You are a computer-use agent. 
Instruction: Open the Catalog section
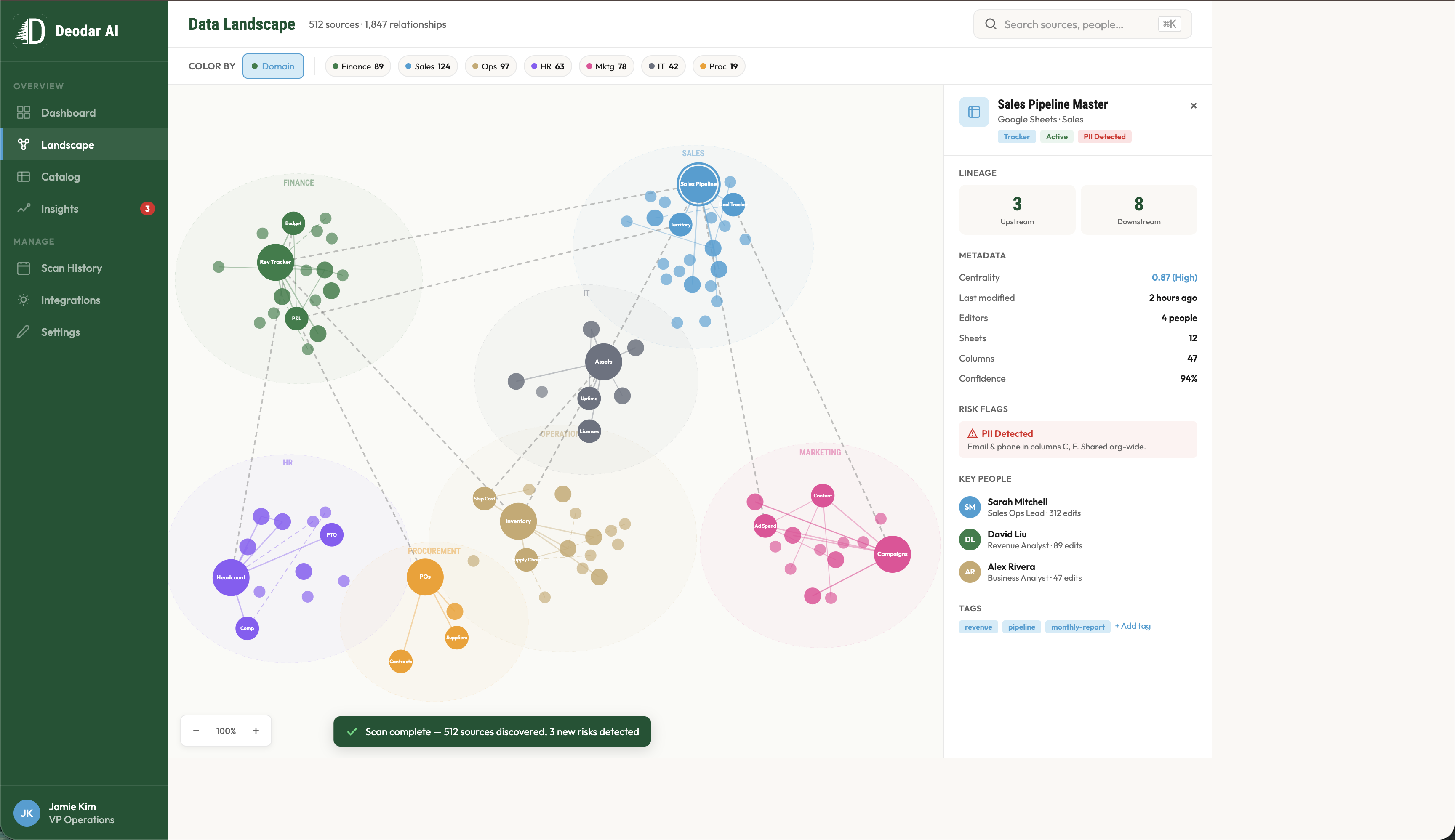[61, 176]
